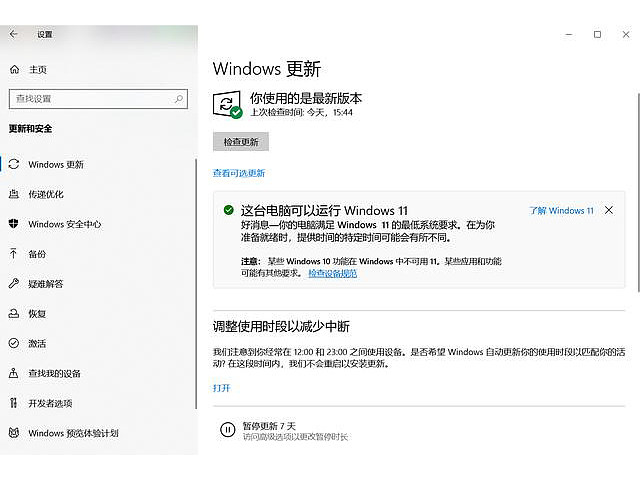
Task: Select the 开发者选项 tools icon
Action: pyautogui.click(x=13, y=403)
